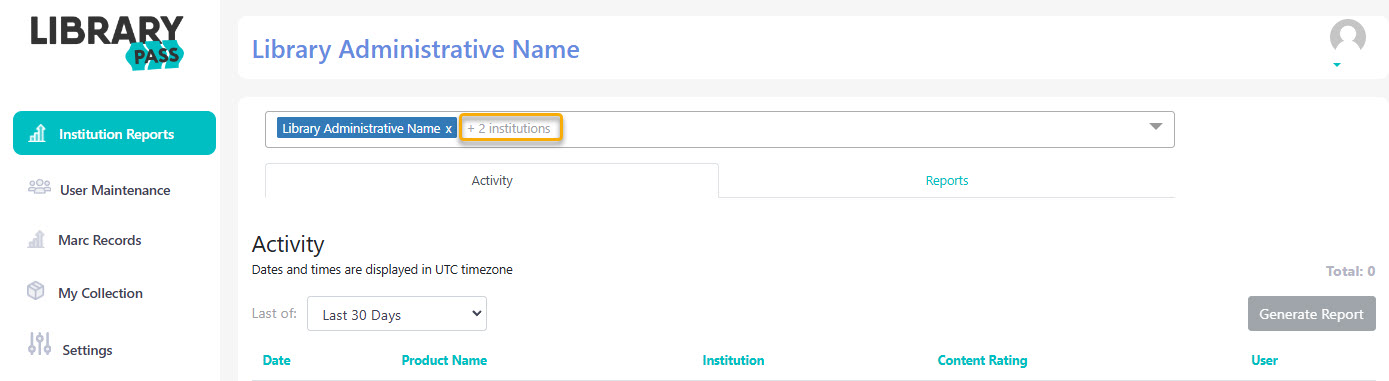Viewport: 1389px width, 381px height.
Task: Select the Activity tab
Action: click(492, 181)
